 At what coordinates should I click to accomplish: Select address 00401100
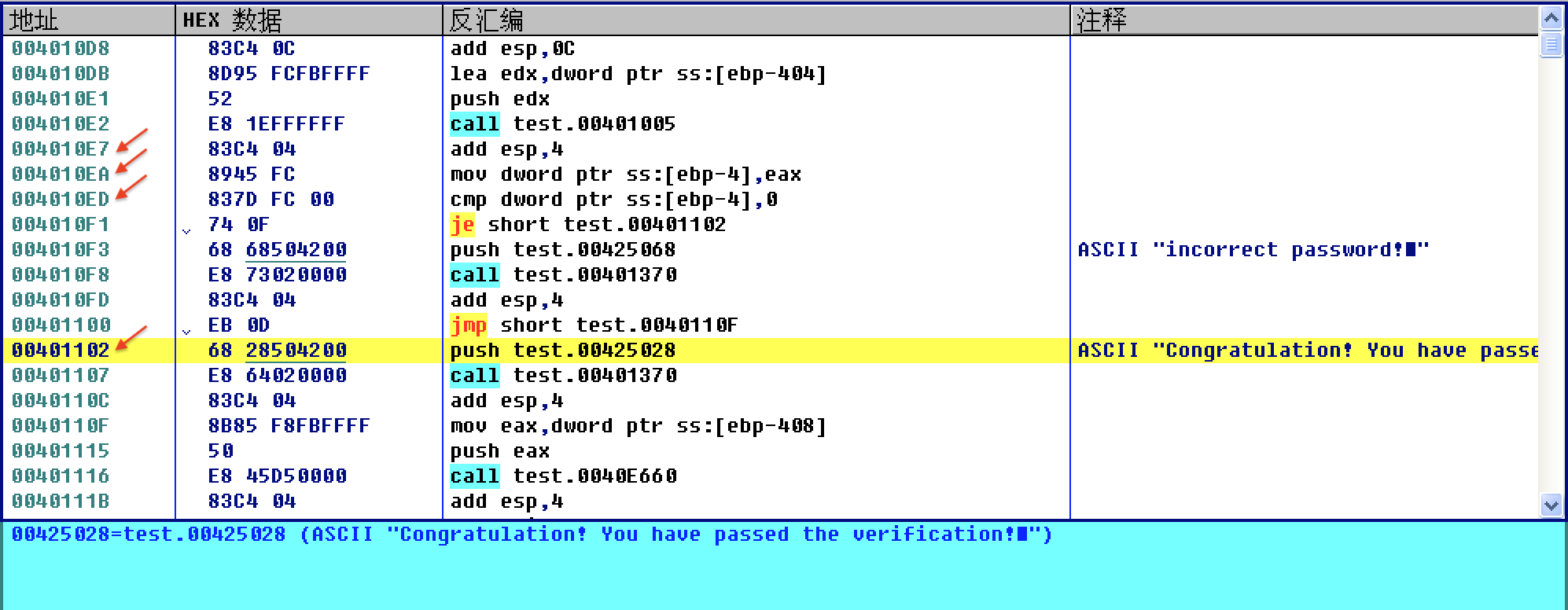61,325
